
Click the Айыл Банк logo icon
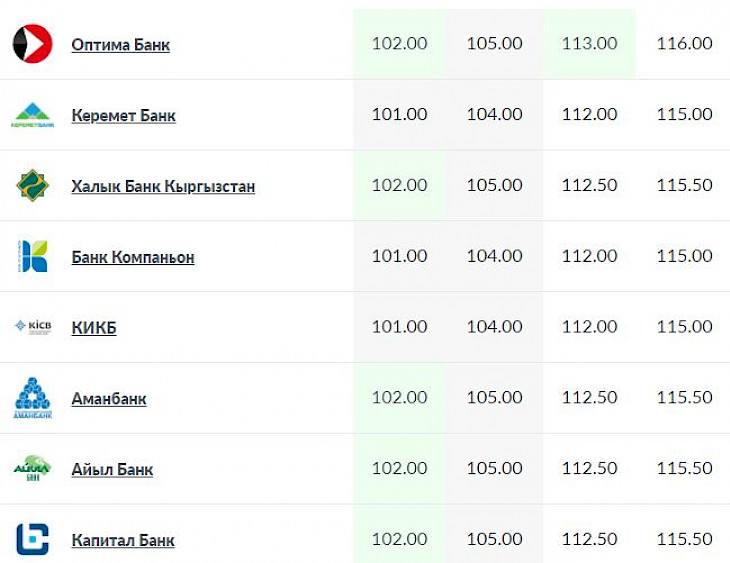click(x=32, y=469)
